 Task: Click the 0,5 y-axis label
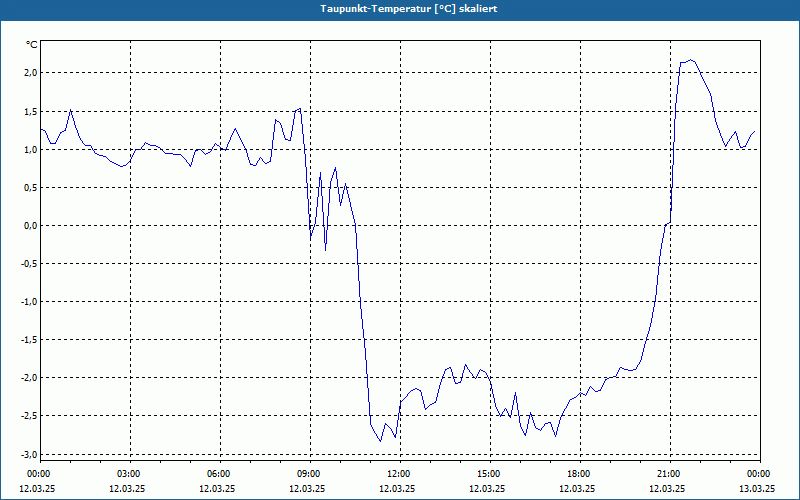(31, 188)
